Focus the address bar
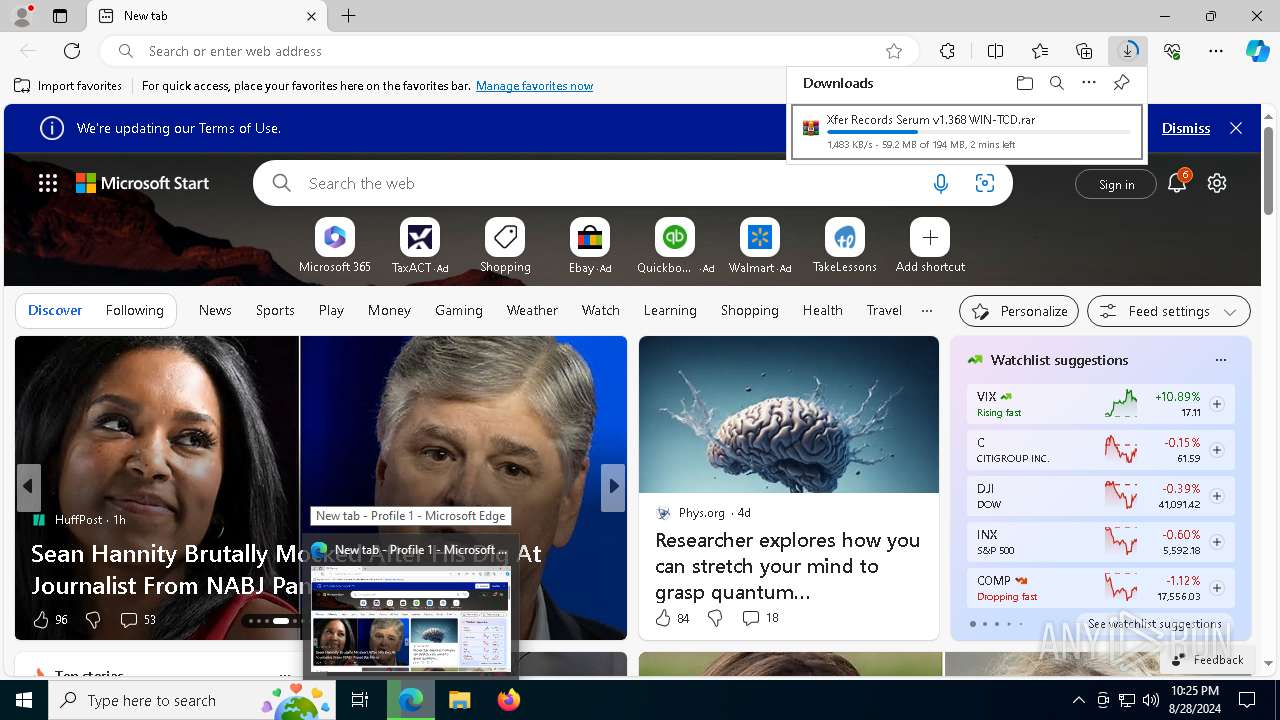The width and height of the screenshot is (1280, 720). click(x=508, y=51)
